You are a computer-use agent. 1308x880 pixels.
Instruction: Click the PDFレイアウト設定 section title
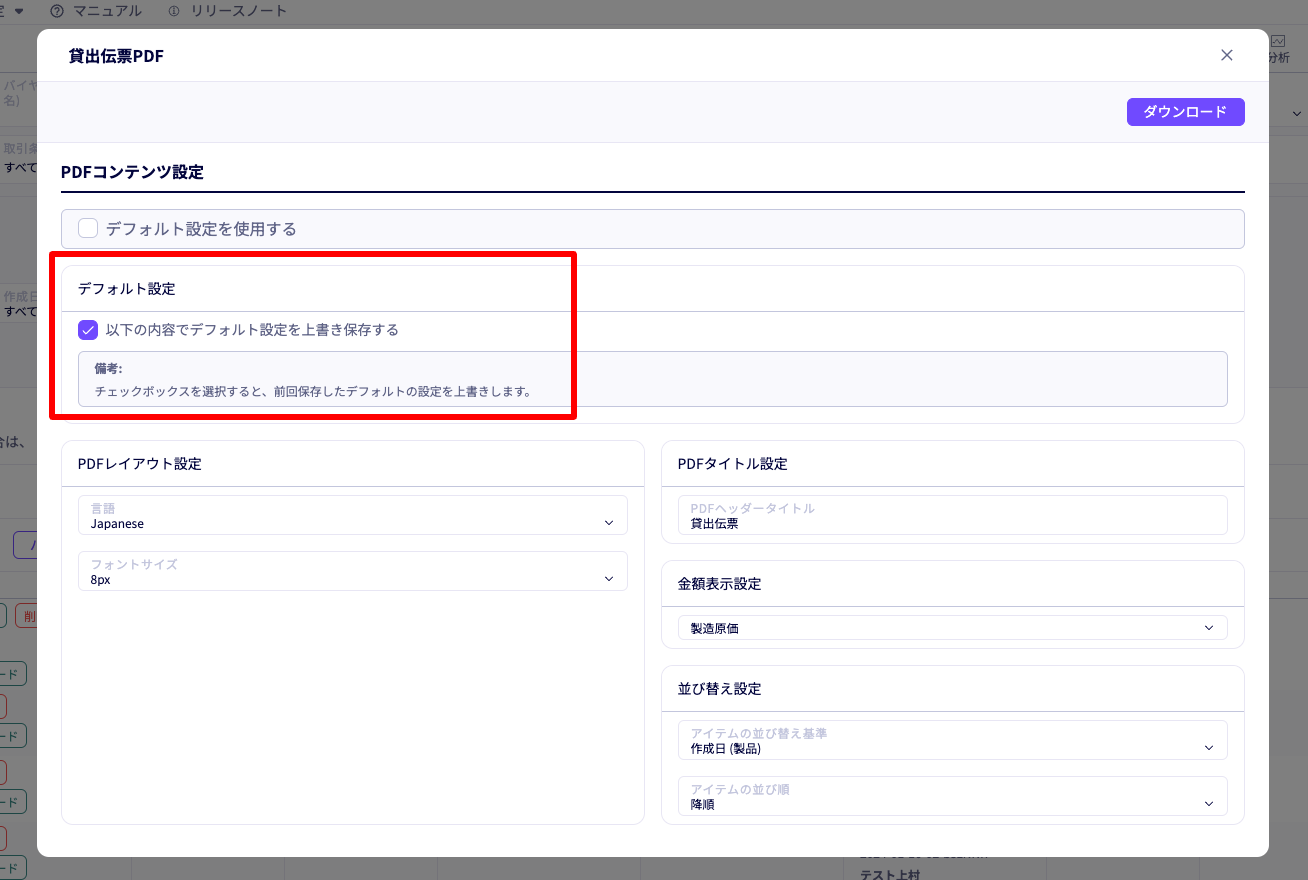click(x=140, y=464)
